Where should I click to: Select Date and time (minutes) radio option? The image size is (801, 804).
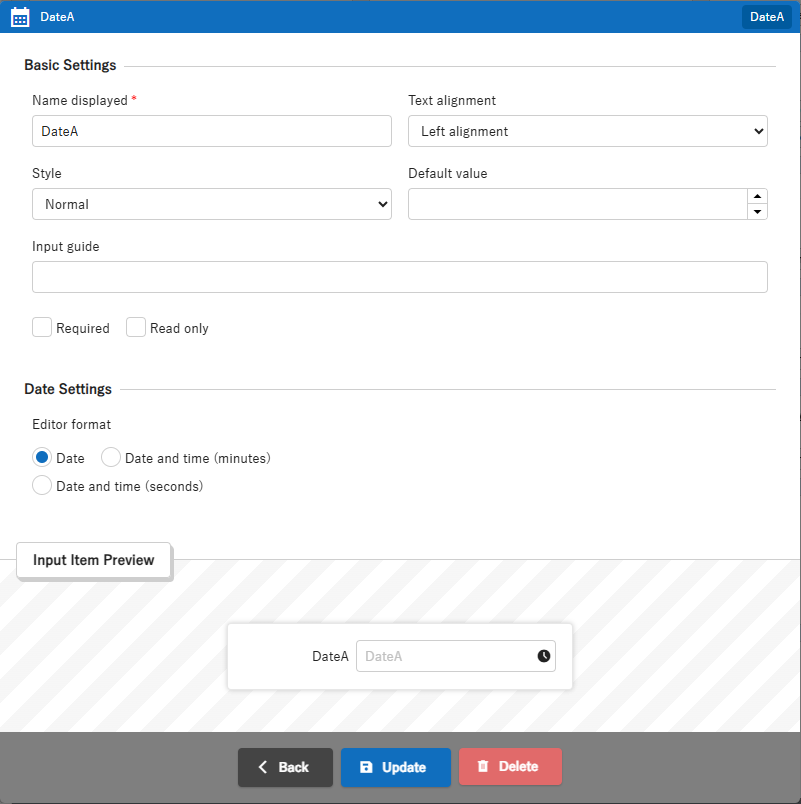111,457
